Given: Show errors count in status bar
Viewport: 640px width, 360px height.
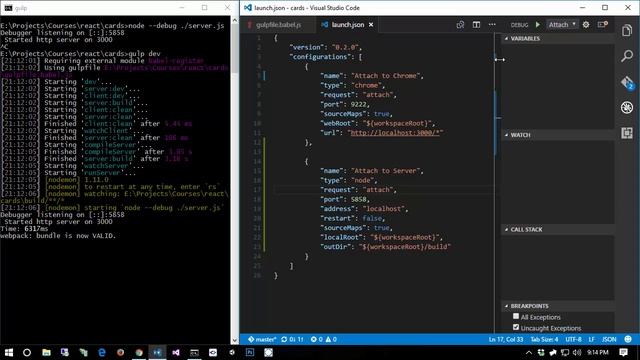Looking at the screenshot, I should [317, 339].
